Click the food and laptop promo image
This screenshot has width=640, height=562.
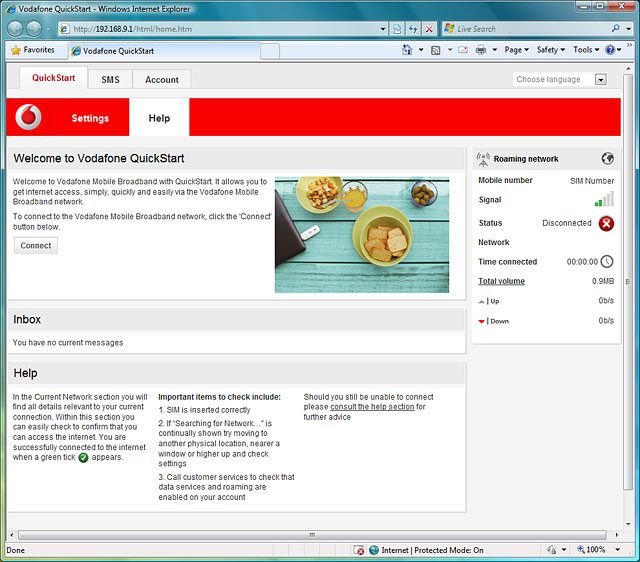[362, 235]
